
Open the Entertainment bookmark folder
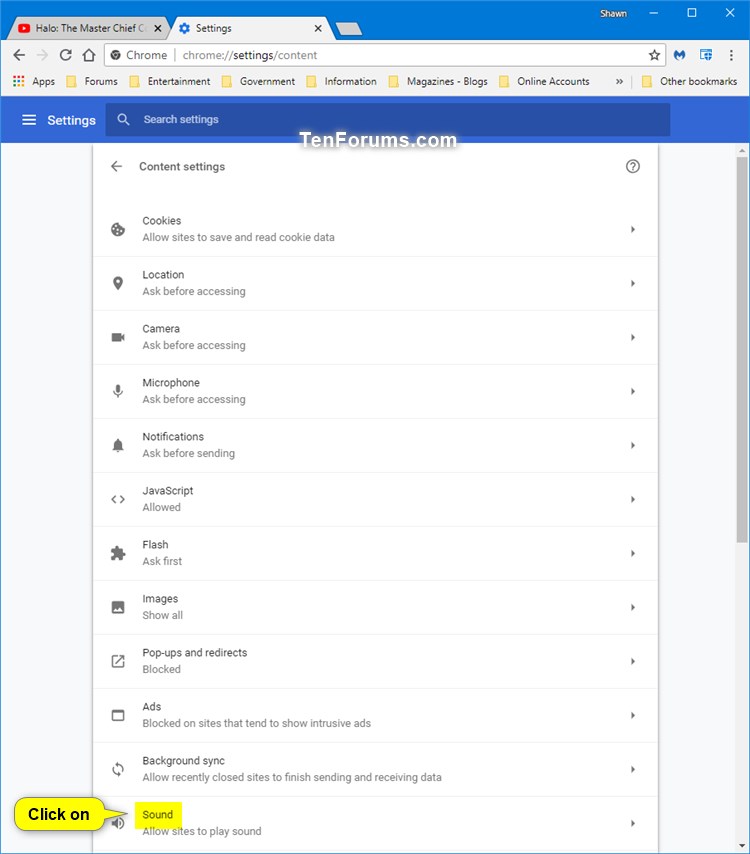[170, 81]
